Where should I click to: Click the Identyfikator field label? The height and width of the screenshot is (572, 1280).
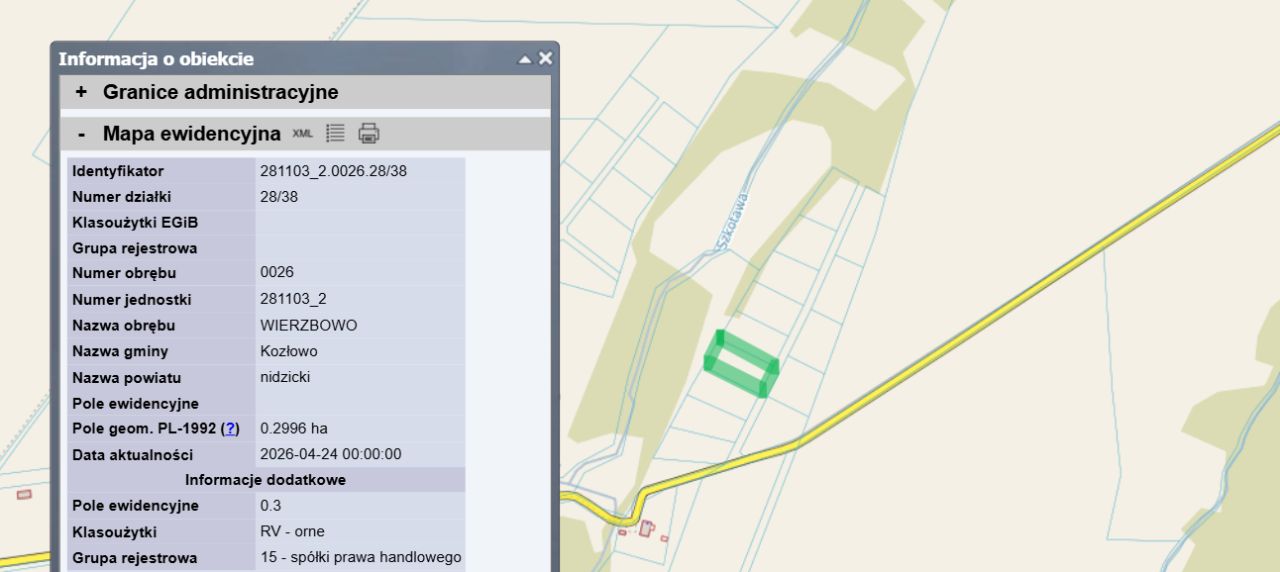coord(118,171)
